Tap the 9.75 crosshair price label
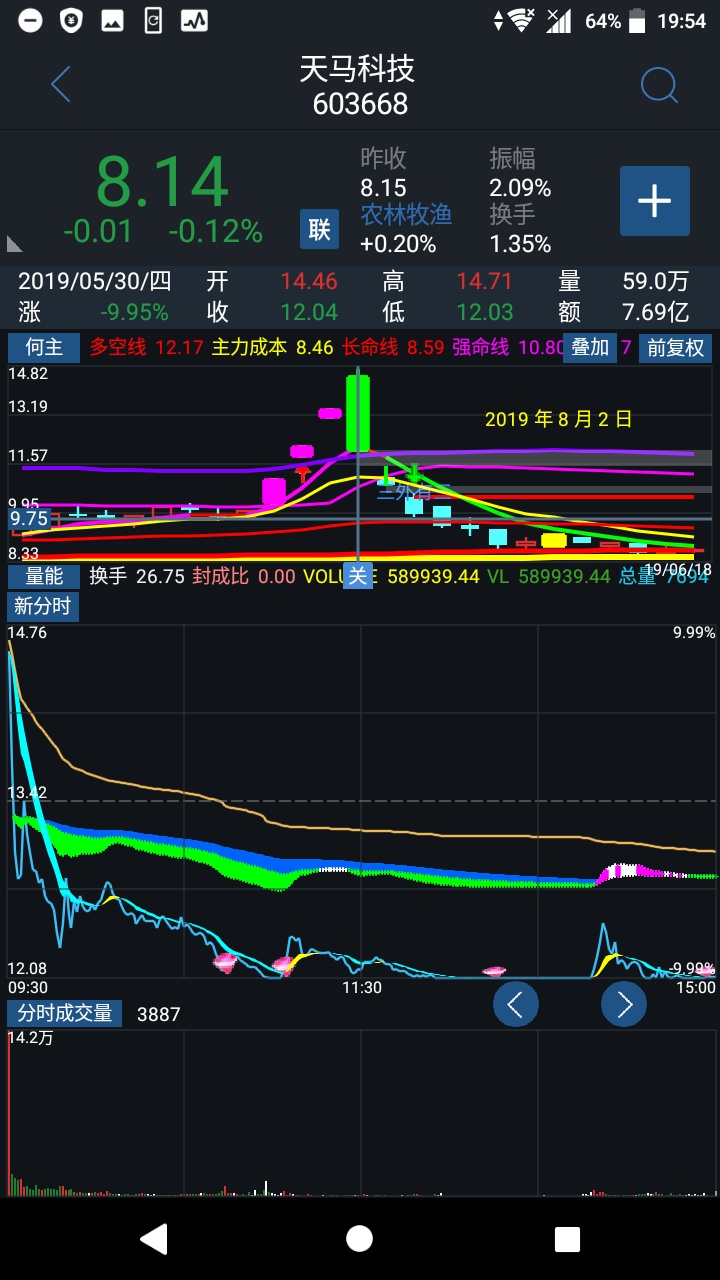 pyautogui.click(x=29, y=519)
